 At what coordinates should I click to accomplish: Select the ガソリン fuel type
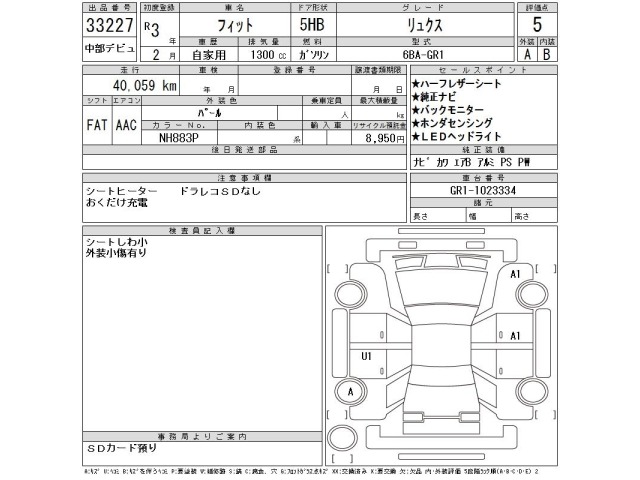pos(313,55)
